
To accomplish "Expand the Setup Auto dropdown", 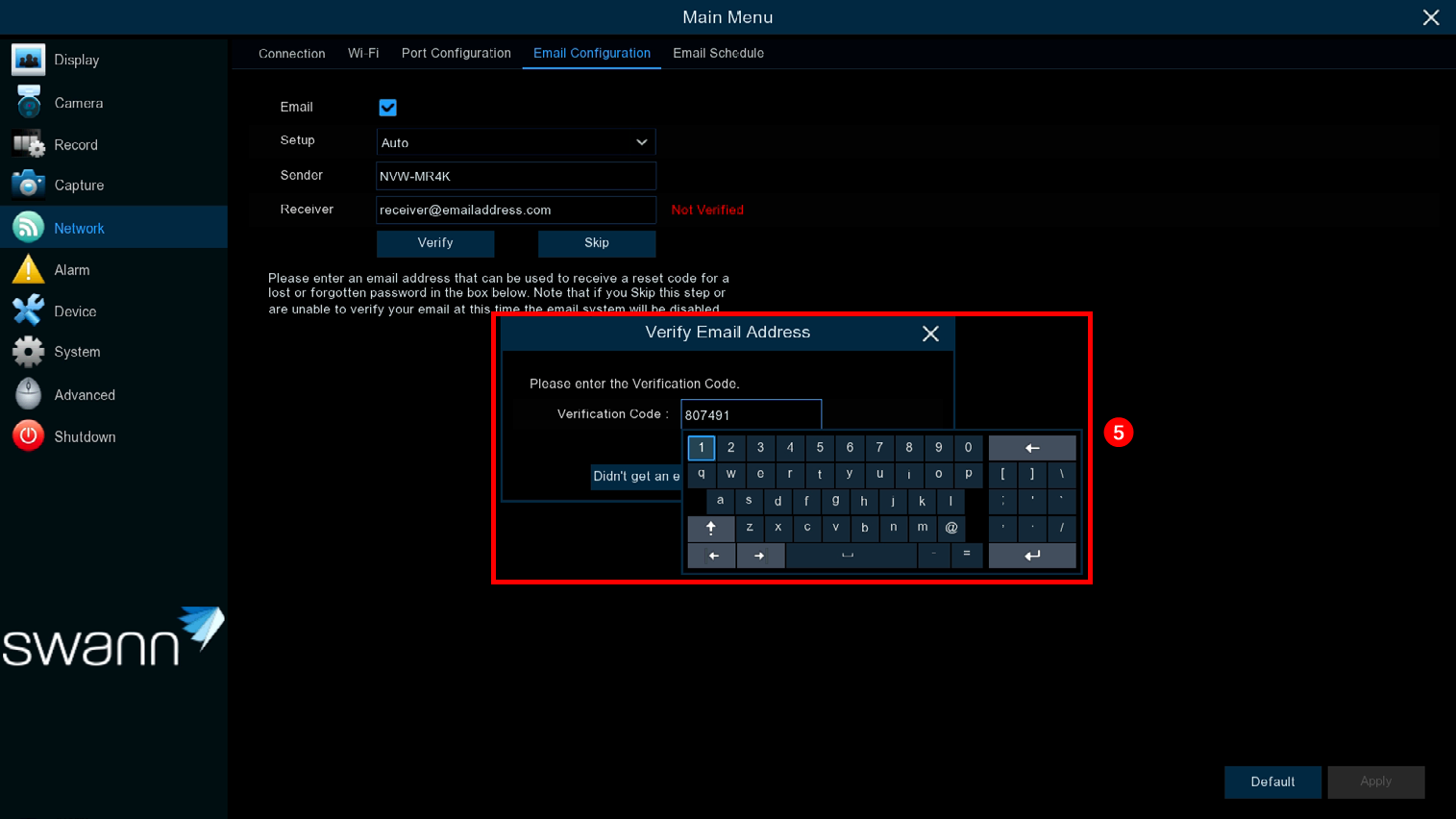I will point(515,142).
